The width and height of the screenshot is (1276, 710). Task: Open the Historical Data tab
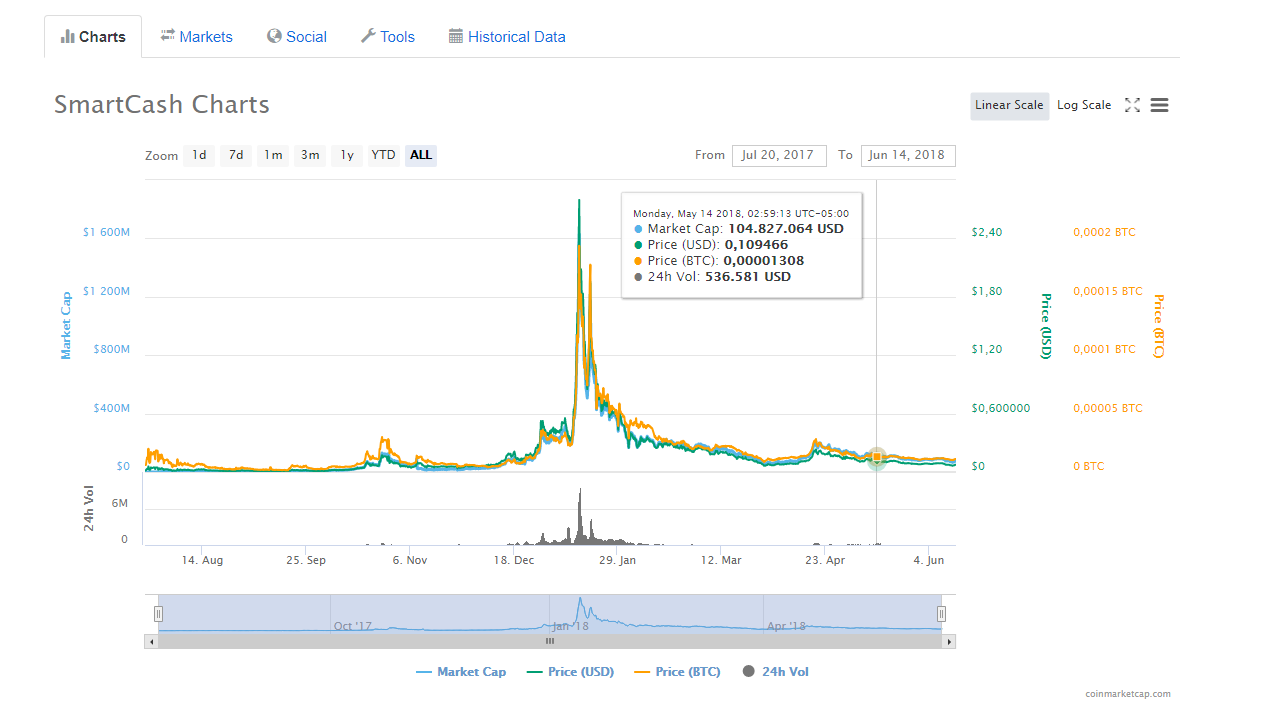[507, 37]
